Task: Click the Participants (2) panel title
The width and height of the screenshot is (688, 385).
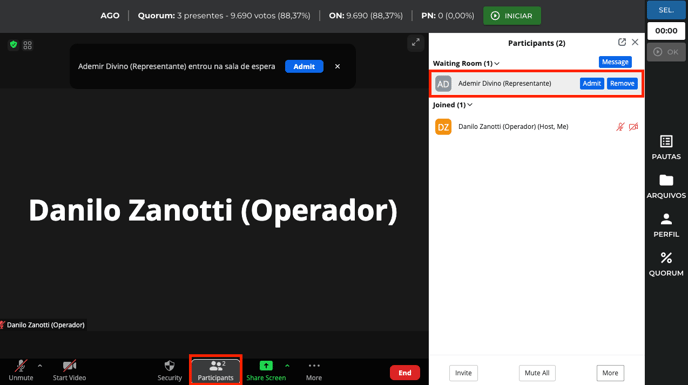Action: coord(536,43)
